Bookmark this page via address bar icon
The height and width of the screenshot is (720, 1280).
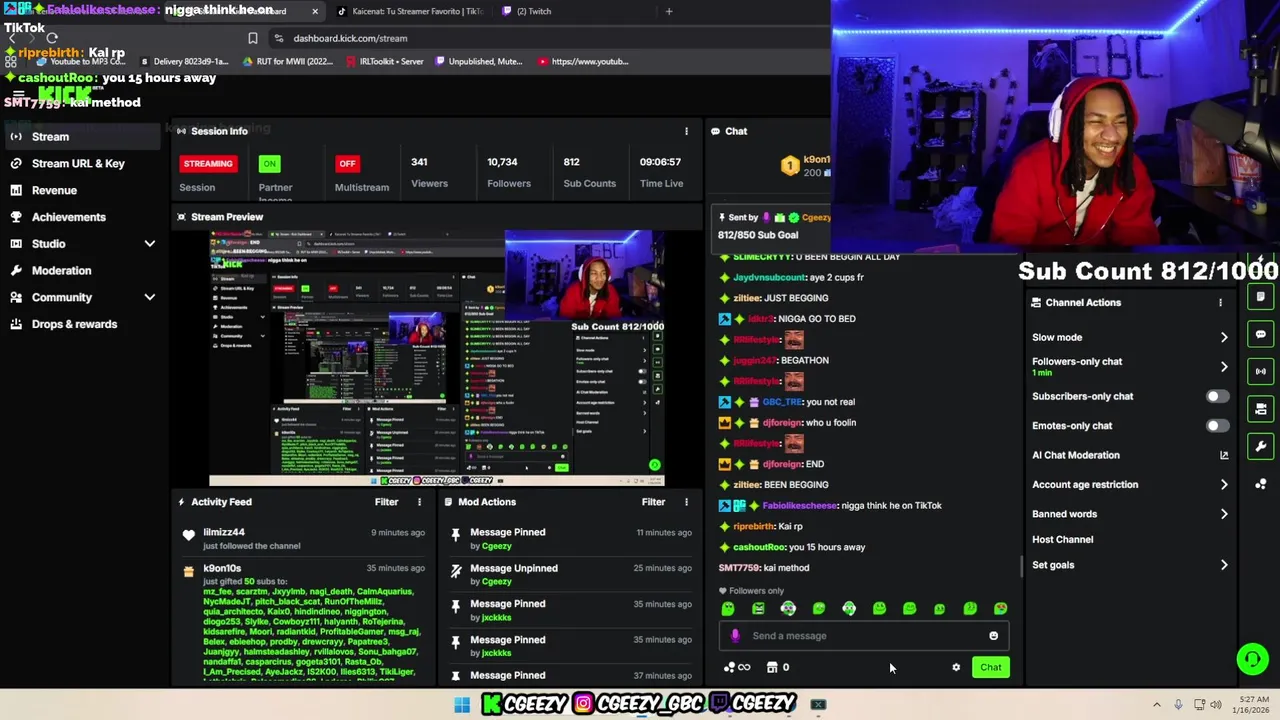(x=252, y=38)
